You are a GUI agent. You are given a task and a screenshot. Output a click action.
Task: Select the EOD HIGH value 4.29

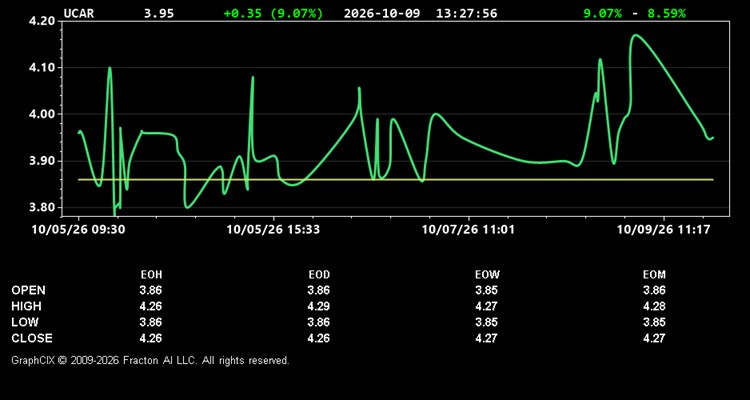[x=319, y=306]
